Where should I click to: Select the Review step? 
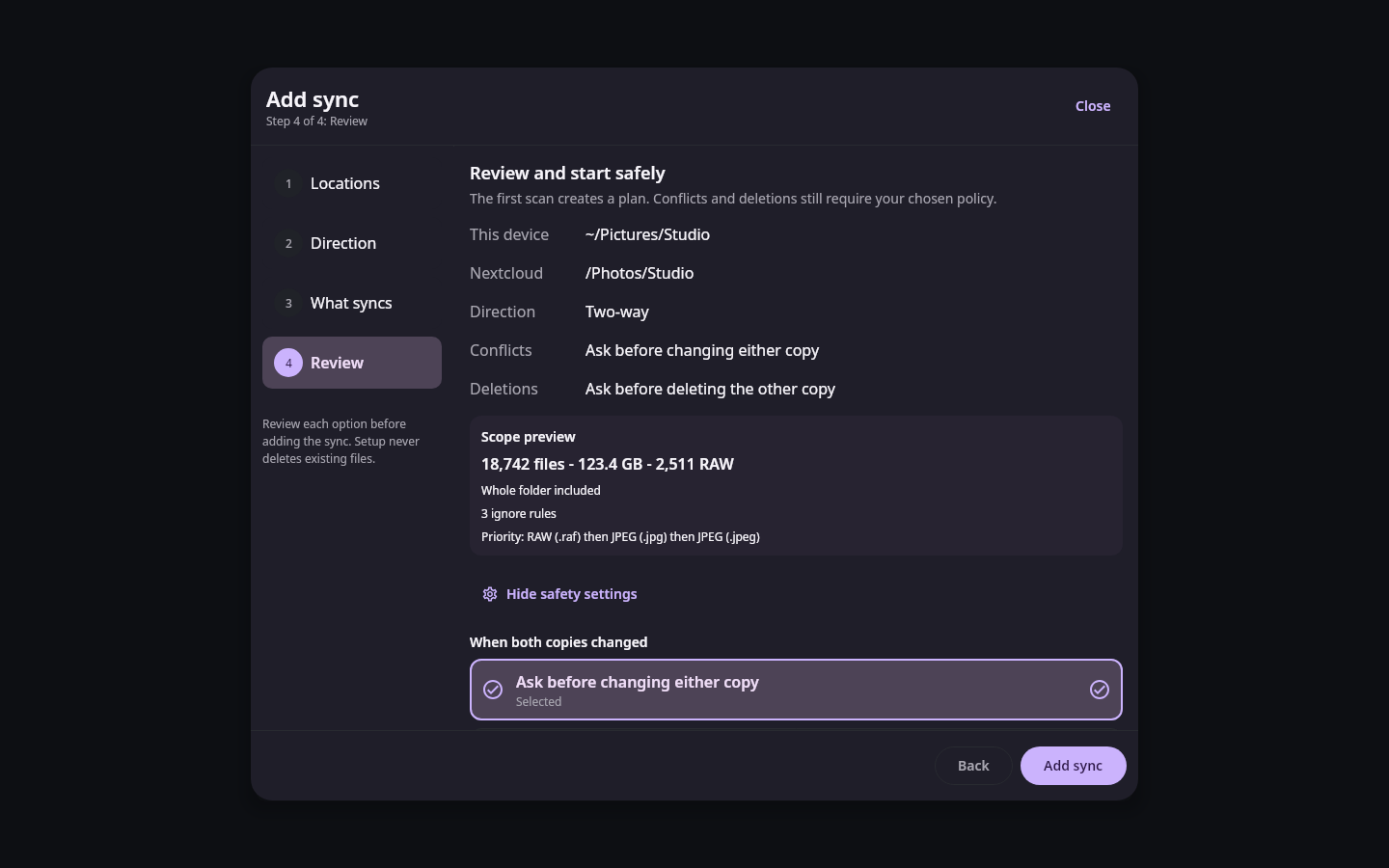click(x=352, y=363)
